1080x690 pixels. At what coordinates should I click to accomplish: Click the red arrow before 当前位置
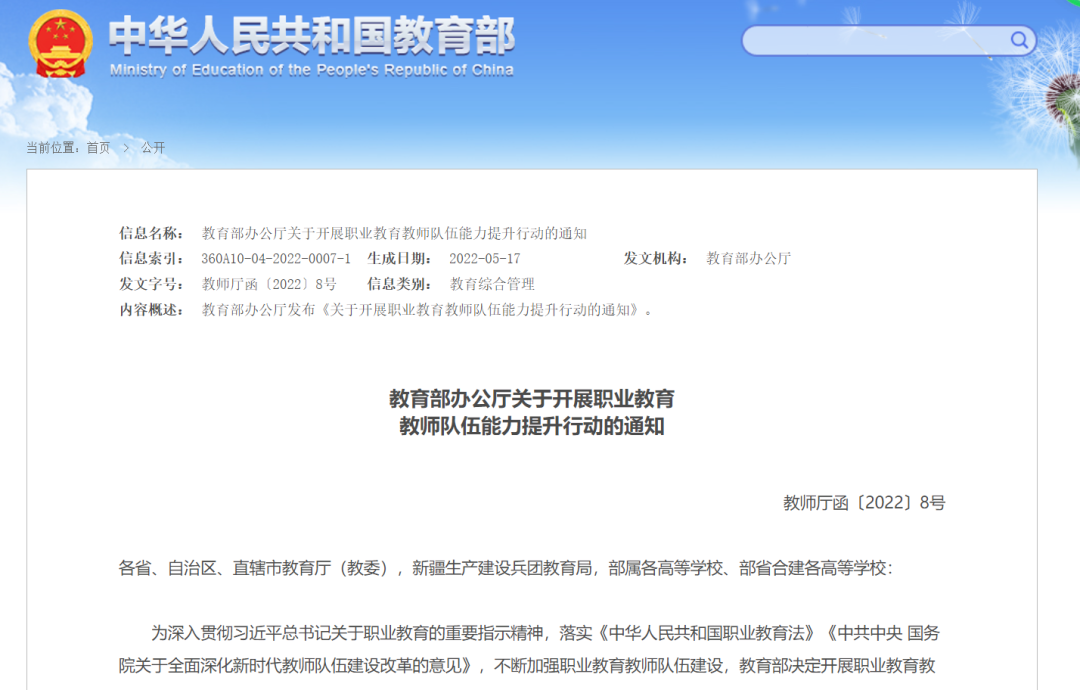point(18,147)
